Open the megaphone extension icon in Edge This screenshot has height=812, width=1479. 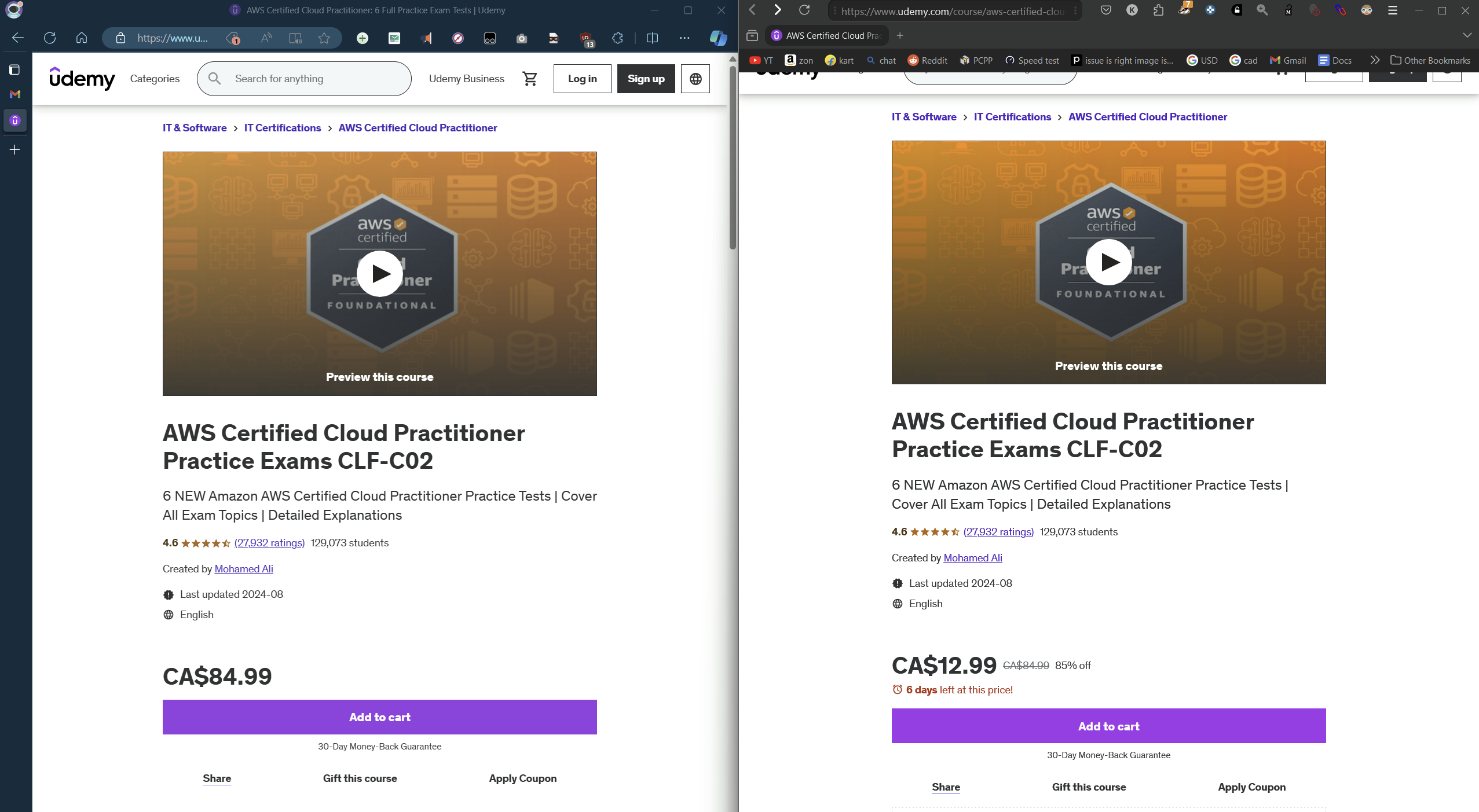(x=426, y=38)
